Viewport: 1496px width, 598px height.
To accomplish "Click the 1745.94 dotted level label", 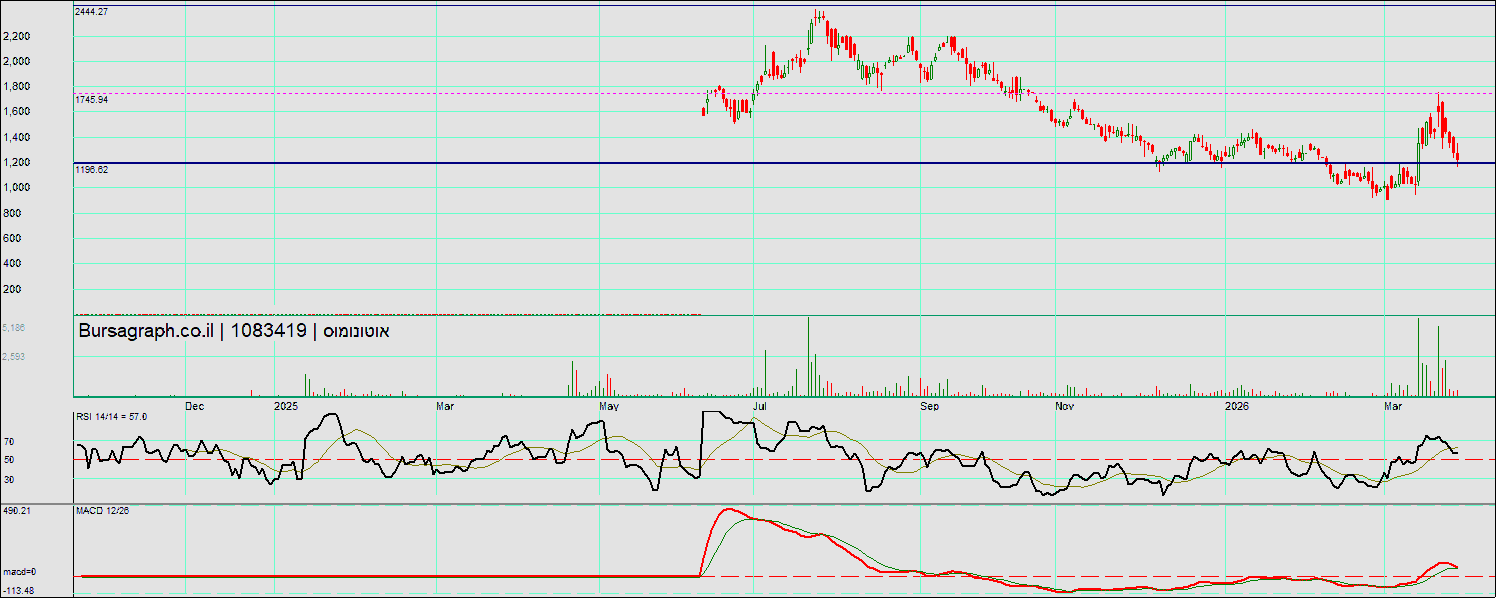I will coord(92,100).
